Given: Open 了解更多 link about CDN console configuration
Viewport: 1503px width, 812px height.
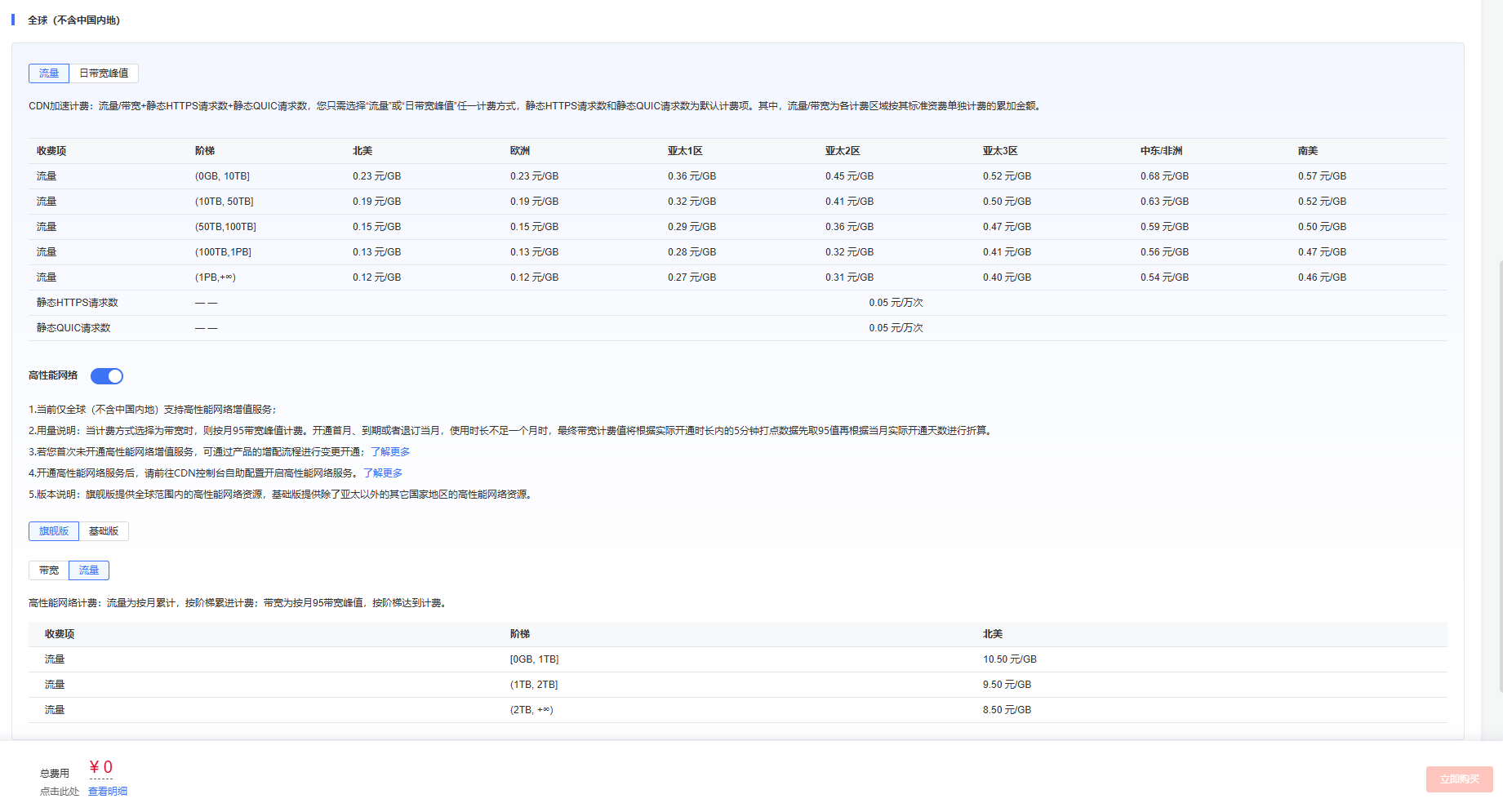Looking at the screenshot, I should [383, 473].
